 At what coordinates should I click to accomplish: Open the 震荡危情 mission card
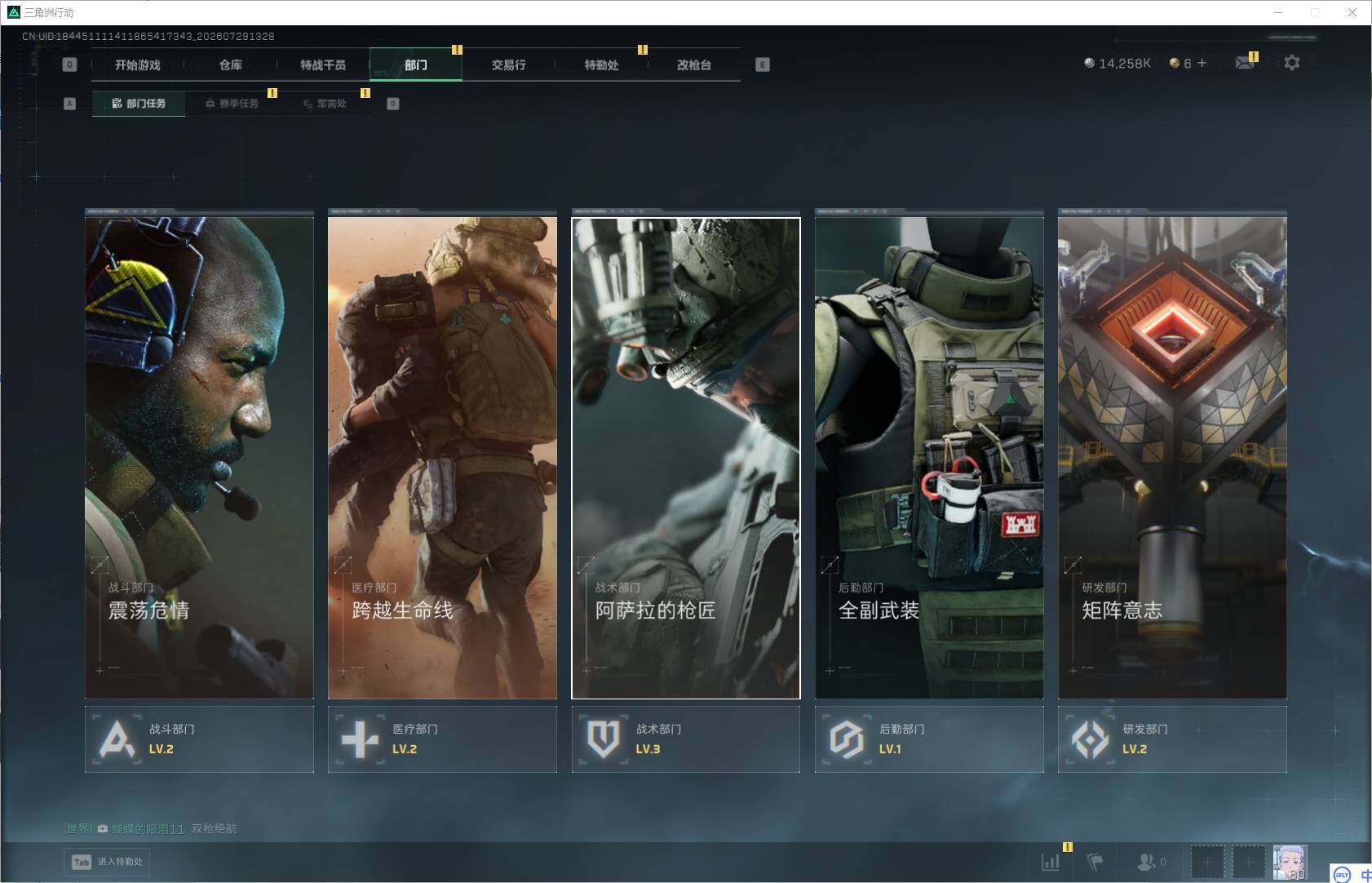(x=199, y=457)
